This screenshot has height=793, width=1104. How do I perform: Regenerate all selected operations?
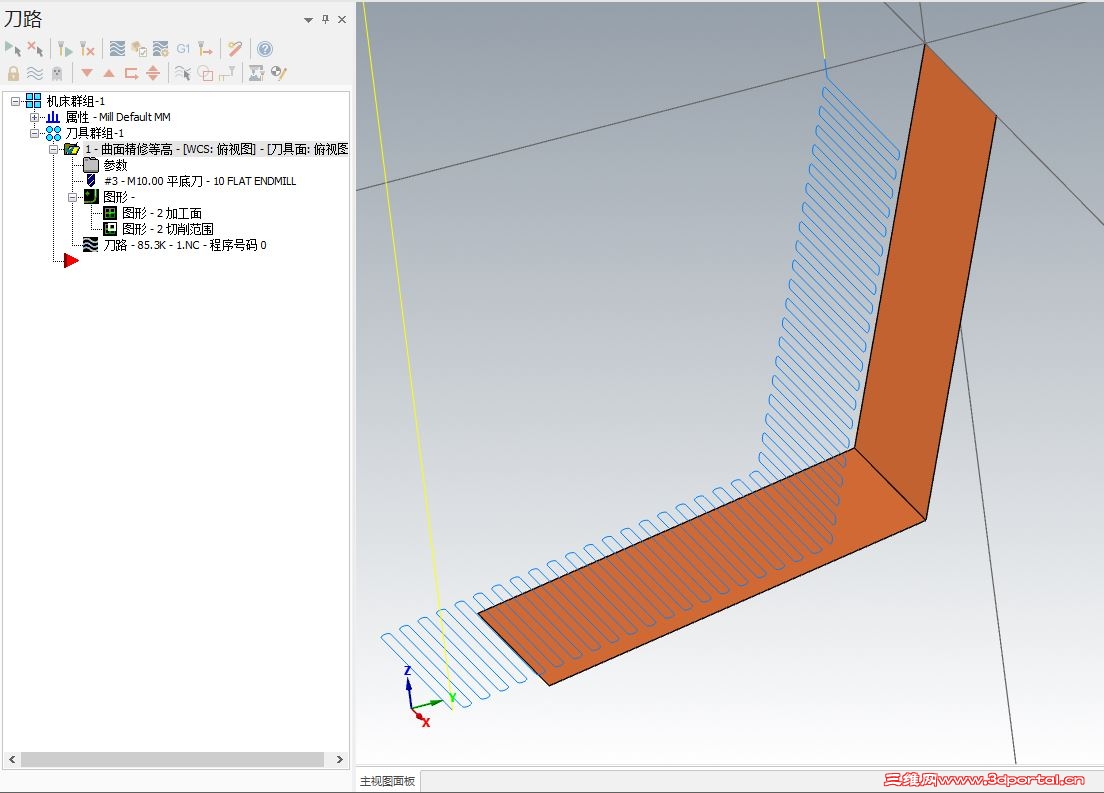coord(65,49)
